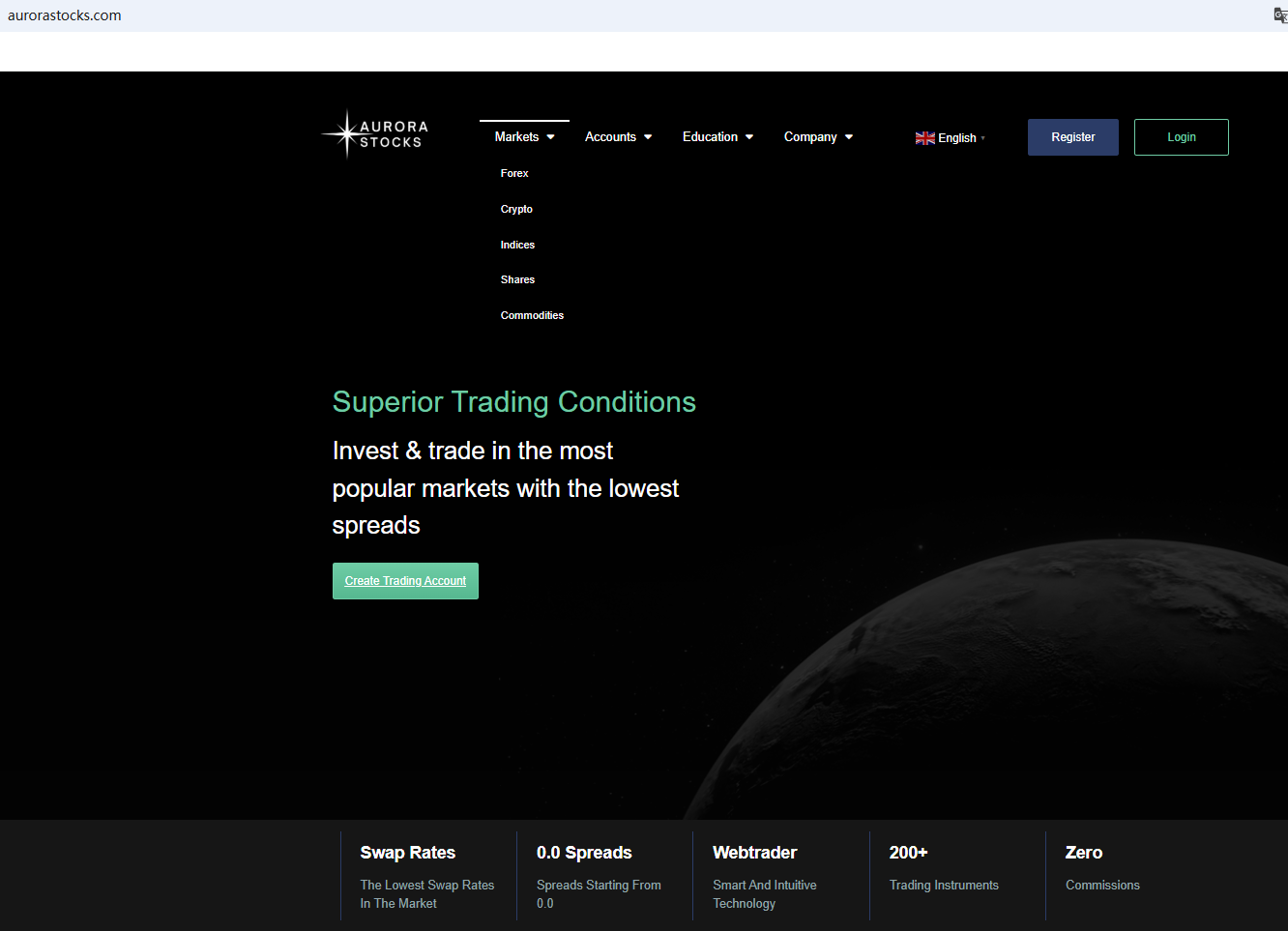This screenshot has height=931, width=1288.
Task: Open the Accounts dropdown menu
Action: [x=618, y=137]
